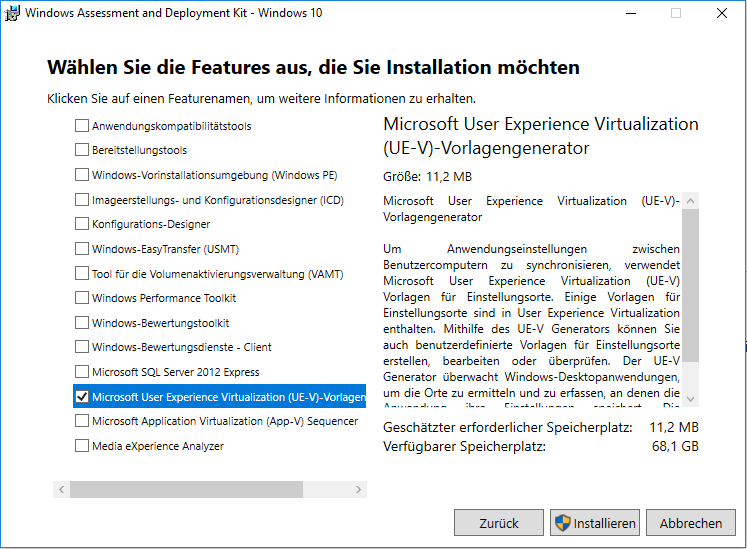Viewport: 747px width, 549px height.
Task: Tick the App-V Sequencer checkbox
Action: click(x=82, y=421)
